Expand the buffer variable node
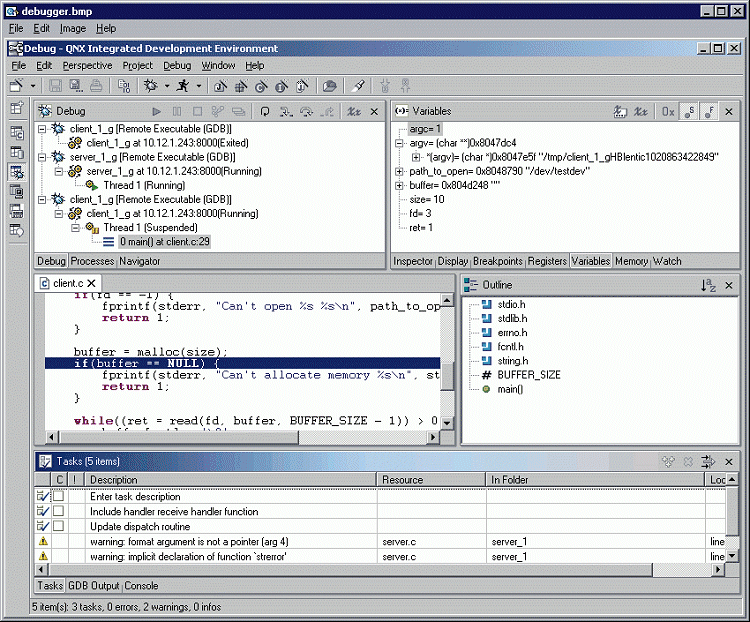 [x=399, y=185]
